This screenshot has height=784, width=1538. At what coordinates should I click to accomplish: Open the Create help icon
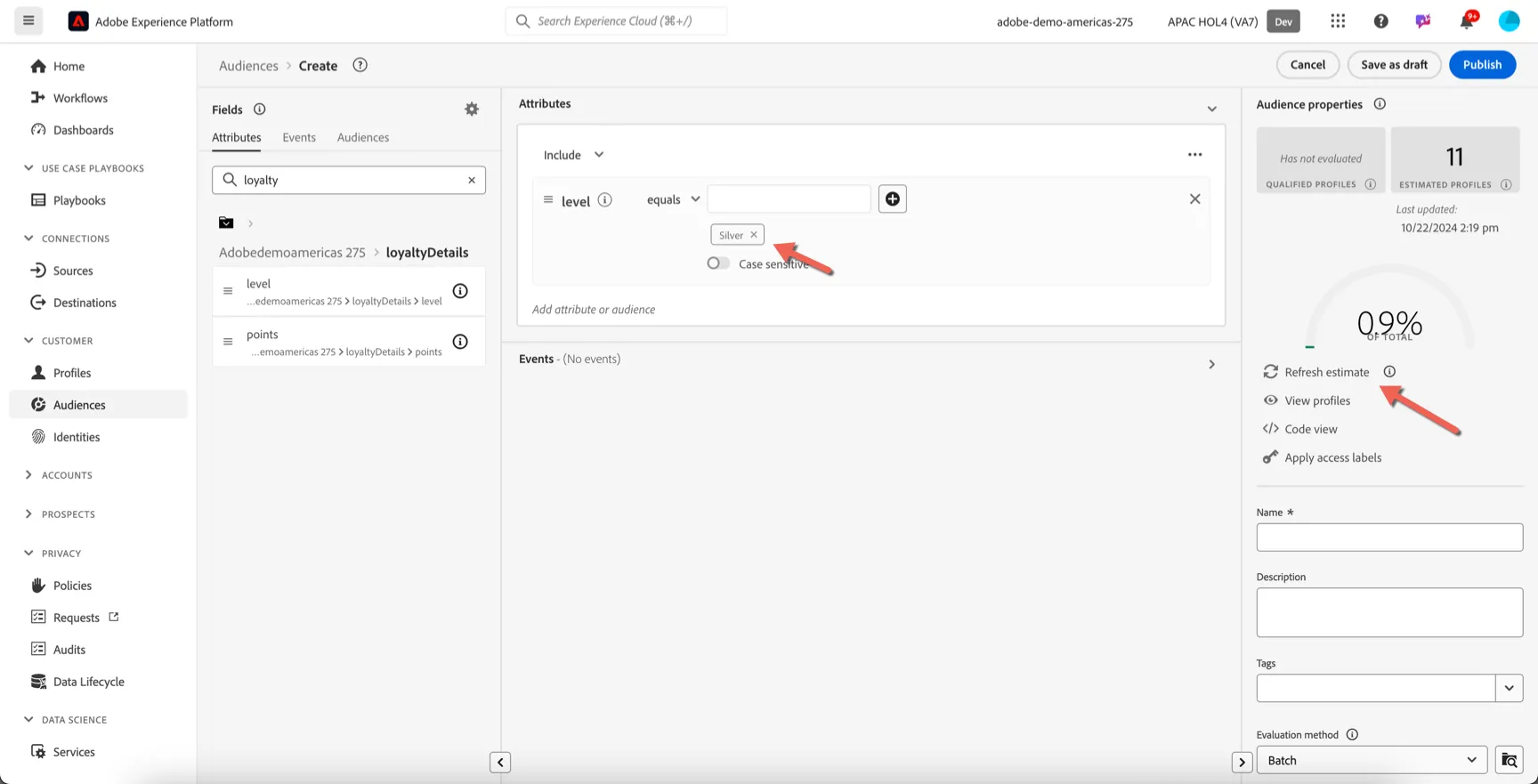[360, 65]
